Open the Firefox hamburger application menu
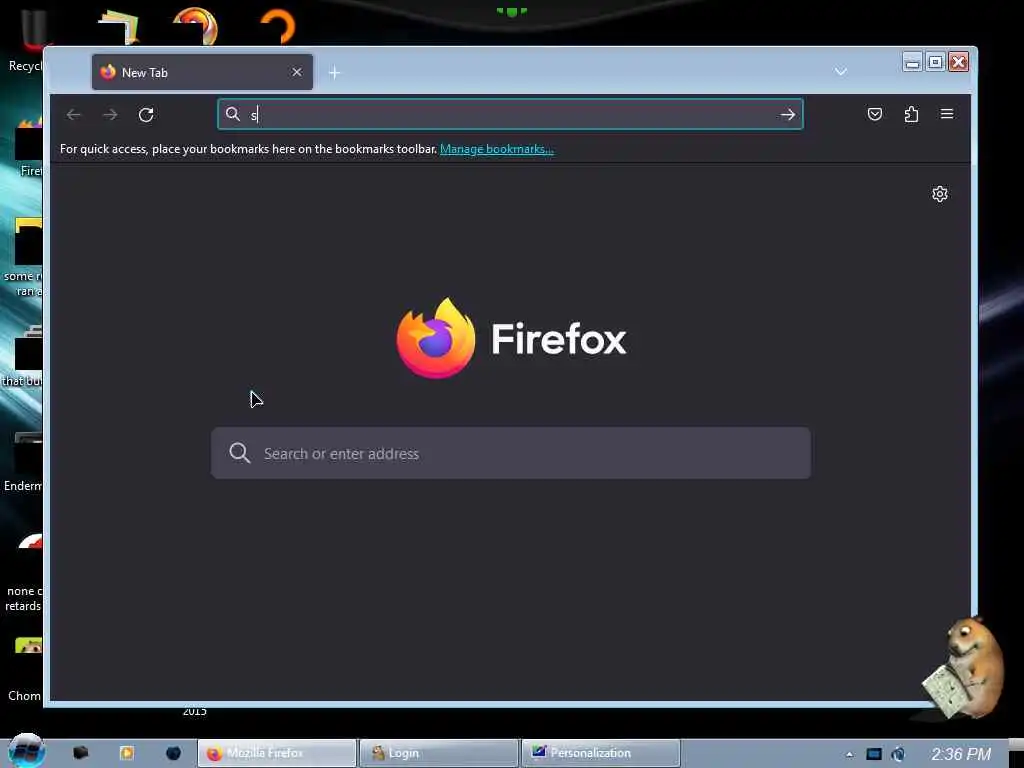 click(x=947, y=114)
